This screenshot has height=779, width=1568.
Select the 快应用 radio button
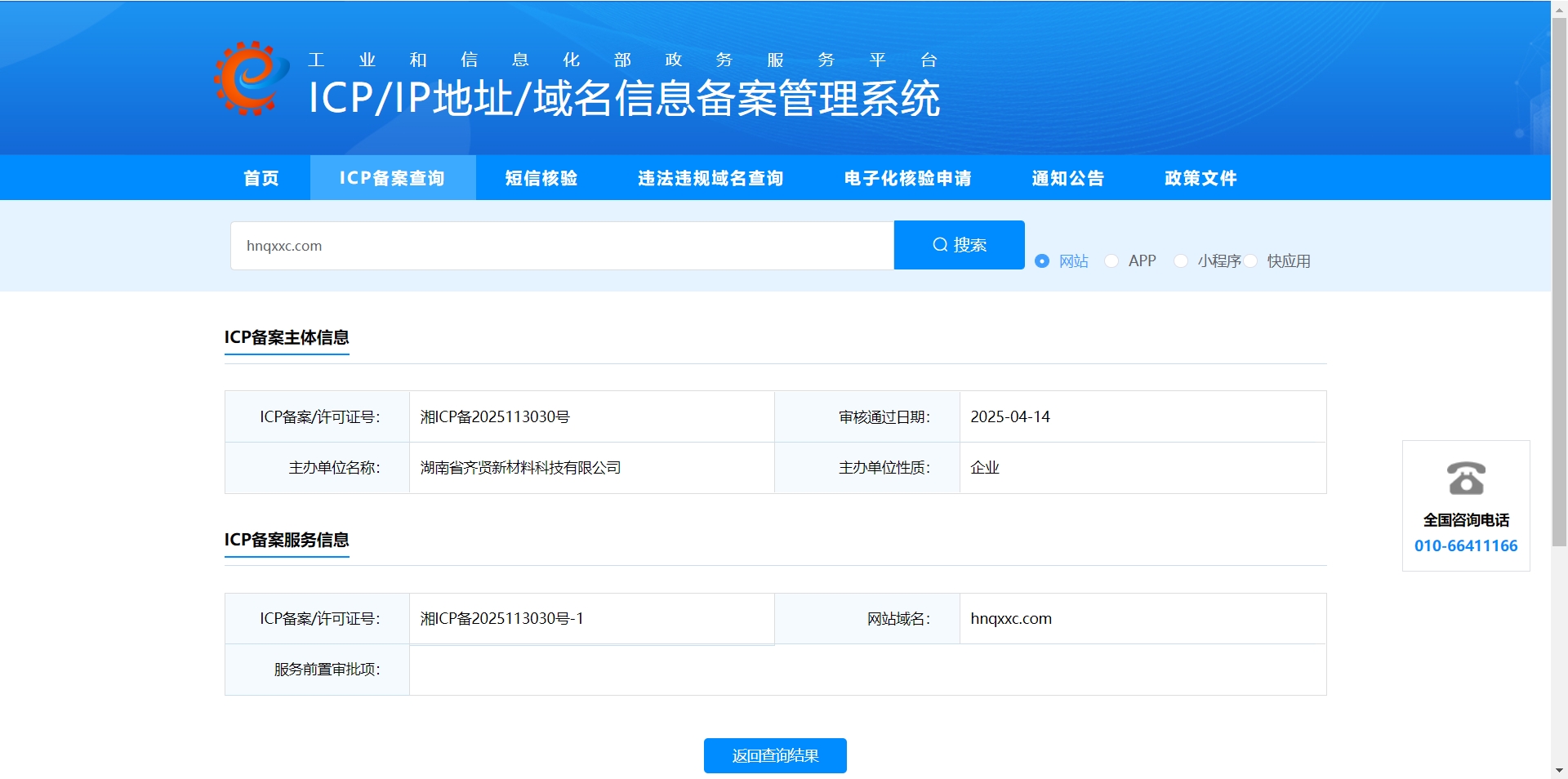[1250, 261]
